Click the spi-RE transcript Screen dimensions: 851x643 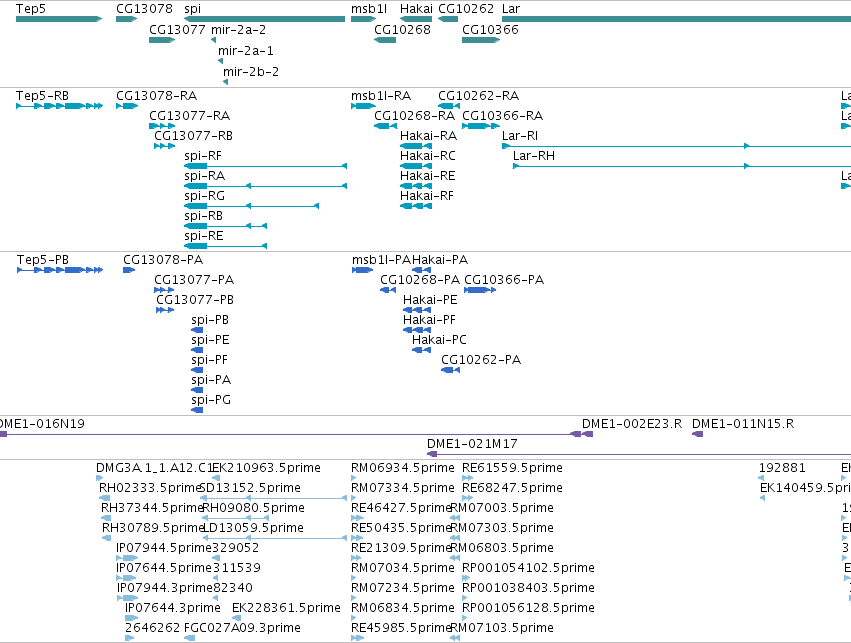tap(225, 246)
